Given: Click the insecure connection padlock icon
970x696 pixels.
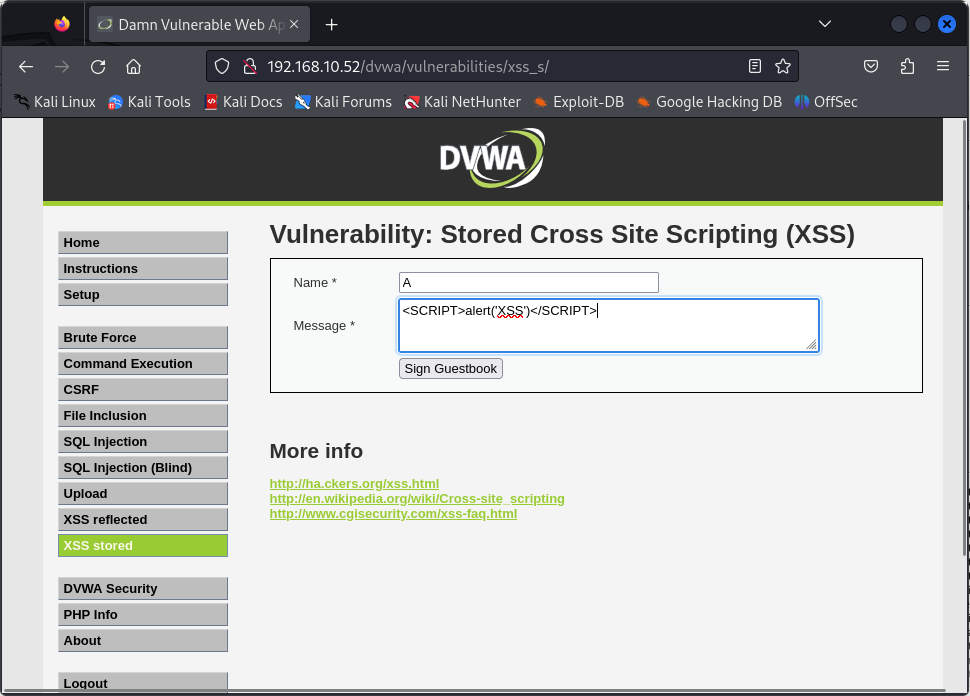Looking at the screenshot, I should (x=249, y=66).
